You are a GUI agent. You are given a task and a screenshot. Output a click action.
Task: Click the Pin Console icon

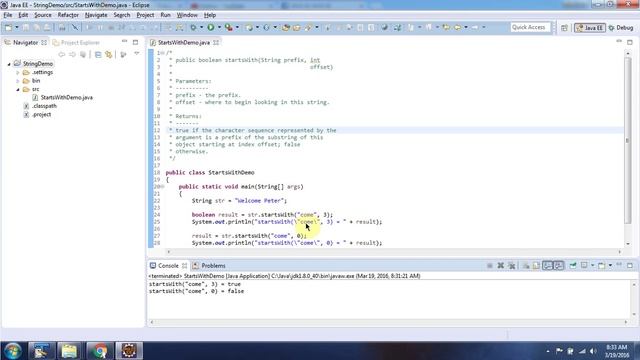(573, 266)
